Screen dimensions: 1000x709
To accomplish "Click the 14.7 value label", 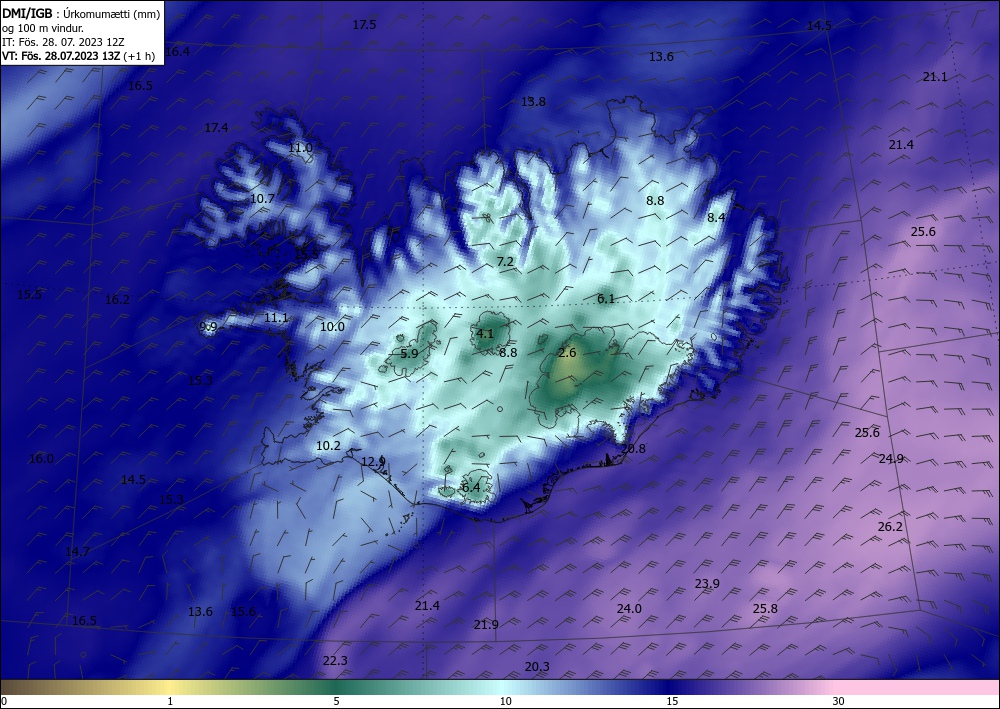I will (77, 552).
